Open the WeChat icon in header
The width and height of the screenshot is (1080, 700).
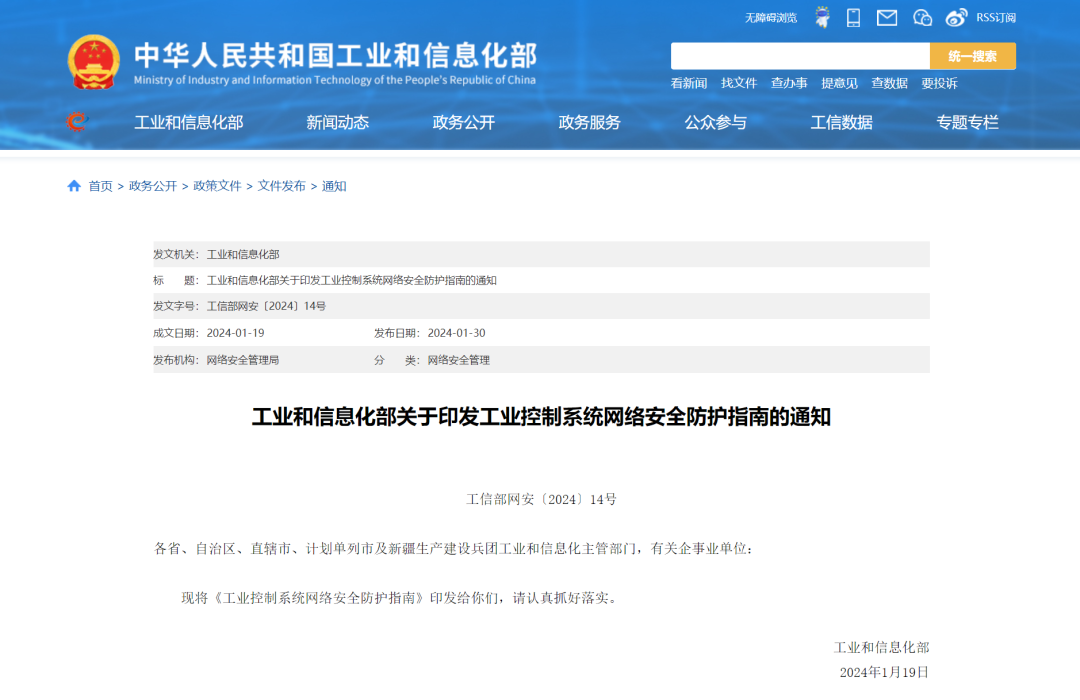[x=922, y=17]
